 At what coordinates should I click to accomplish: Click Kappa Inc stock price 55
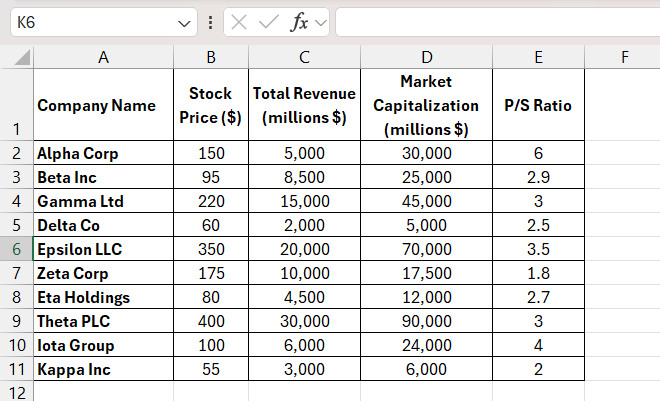211,369
